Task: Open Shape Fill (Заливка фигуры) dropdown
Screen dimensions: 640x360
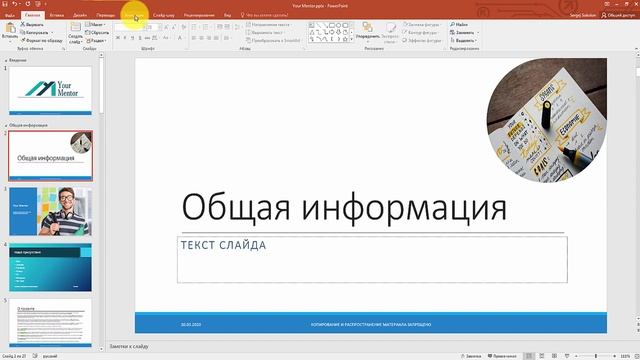Action: click(x=422, y=24)
